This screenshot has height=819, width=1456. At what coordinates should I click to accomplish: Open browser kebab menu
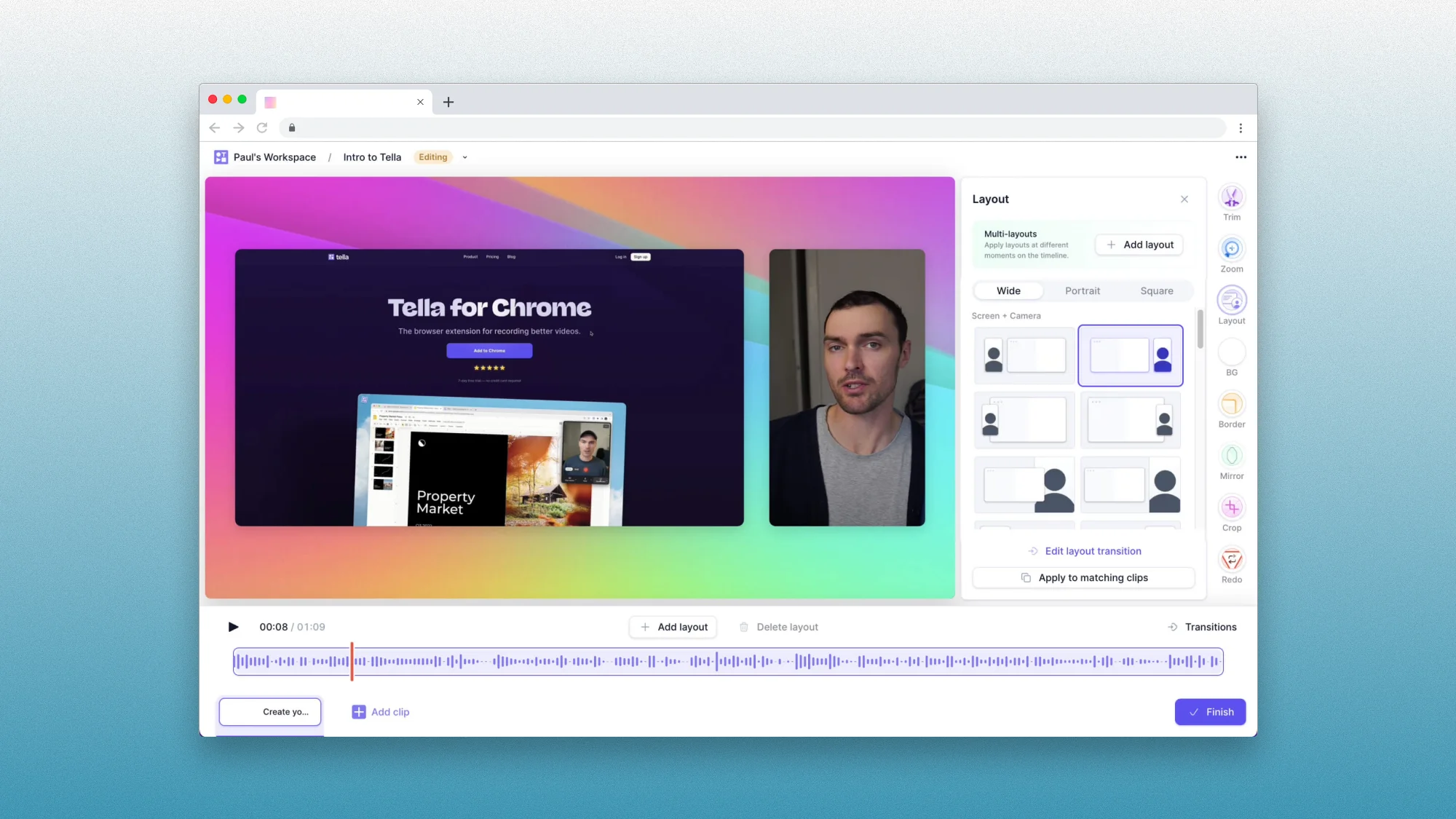click(x=1241, y=128)
